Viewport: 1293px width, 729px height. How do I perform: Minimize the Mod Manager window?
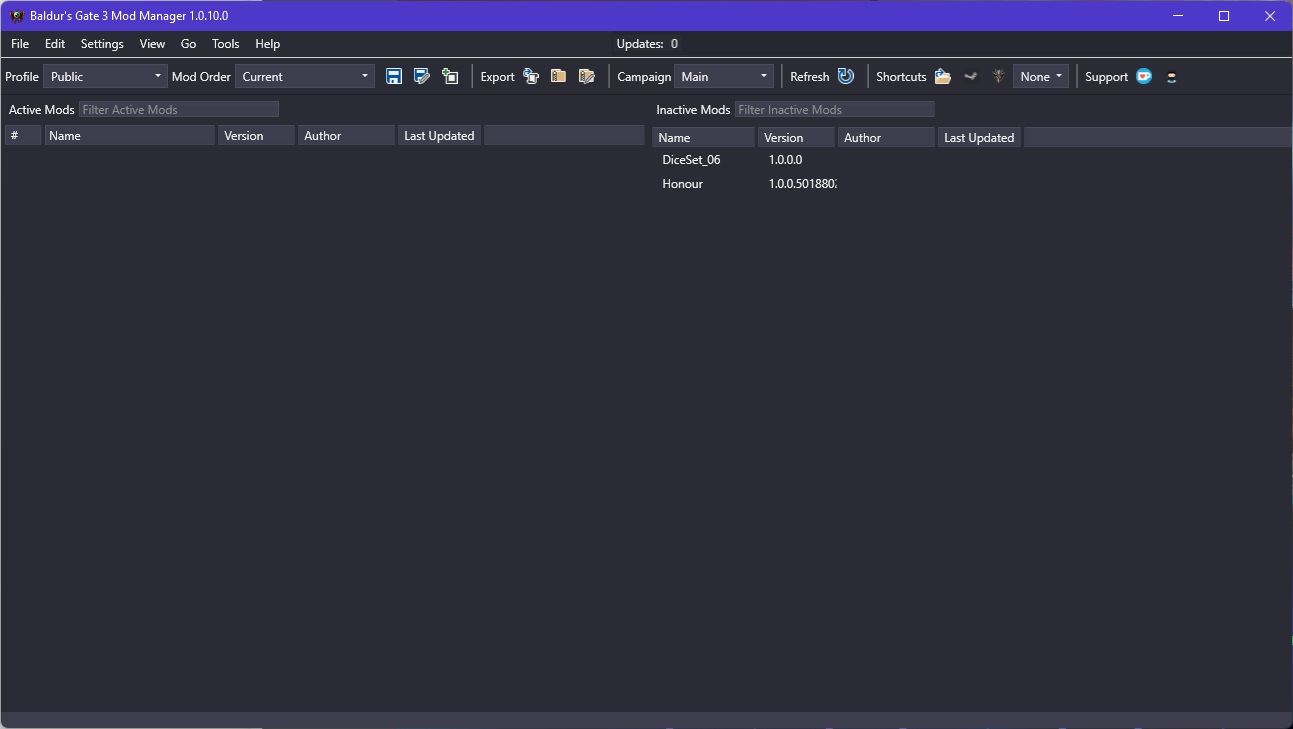[1178, 16]
